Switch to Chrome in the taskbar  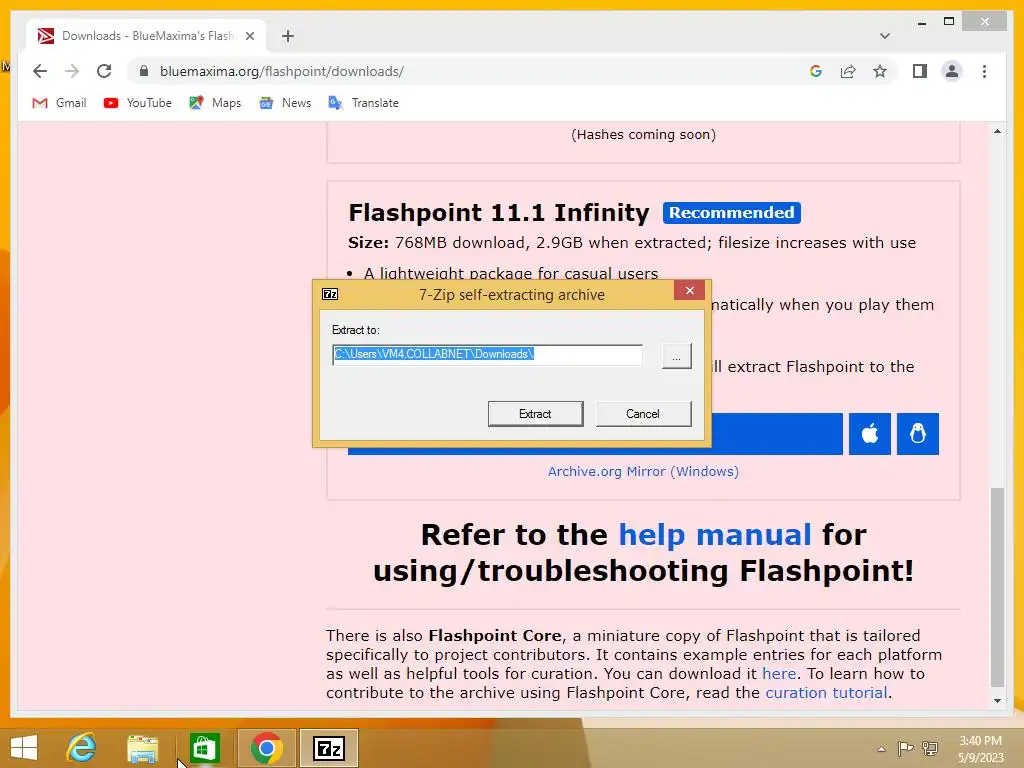click(x=266, y=748)
